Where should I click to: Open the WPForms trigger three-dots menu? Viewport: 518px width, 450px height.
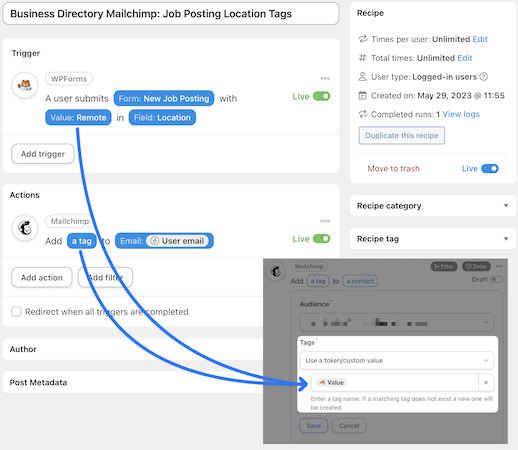tap(325, 78)
